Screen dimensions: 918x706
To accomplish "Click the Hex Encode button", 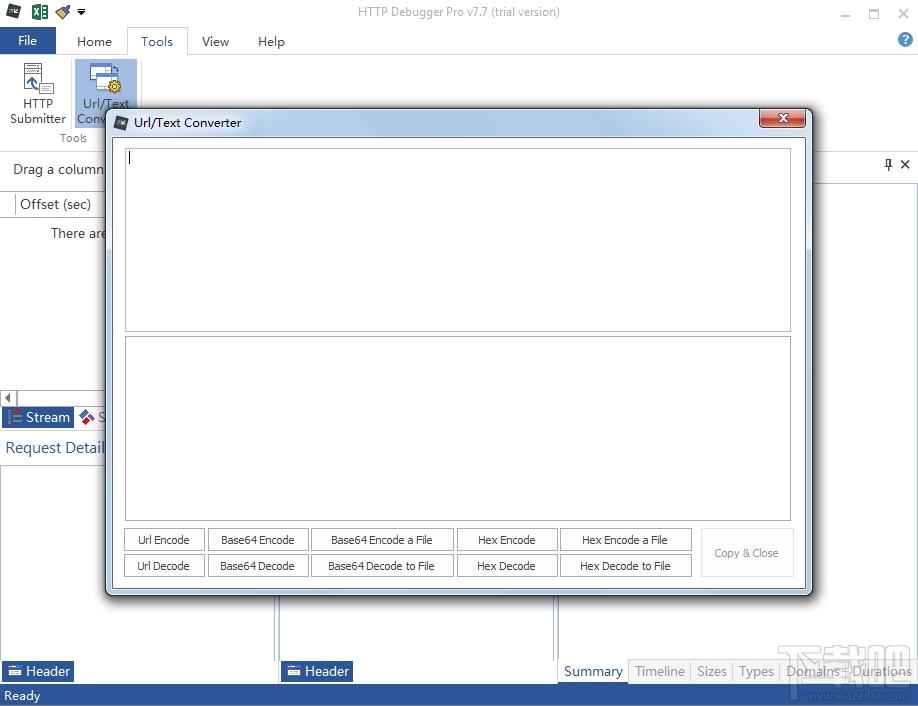I will pyautogui.click(x=507, y=540).
